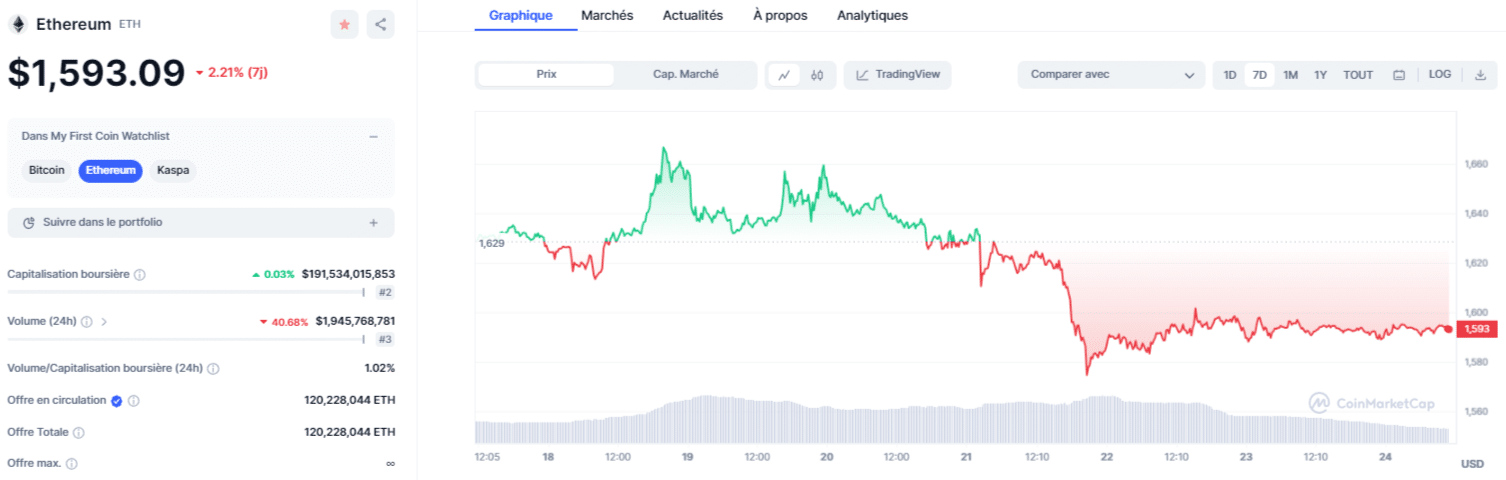Click the $191,534,015,853 market cap value

click(x=348, y=274)
